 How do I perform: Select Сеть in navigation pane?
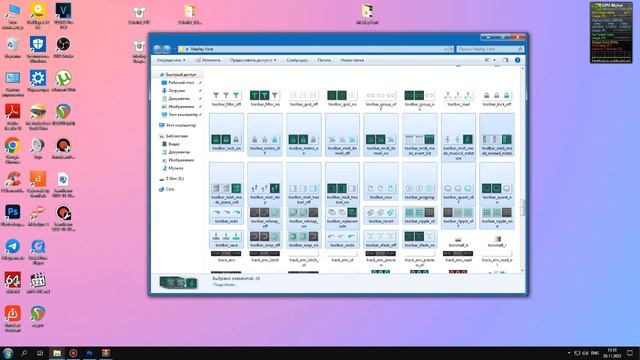[167, 189]
